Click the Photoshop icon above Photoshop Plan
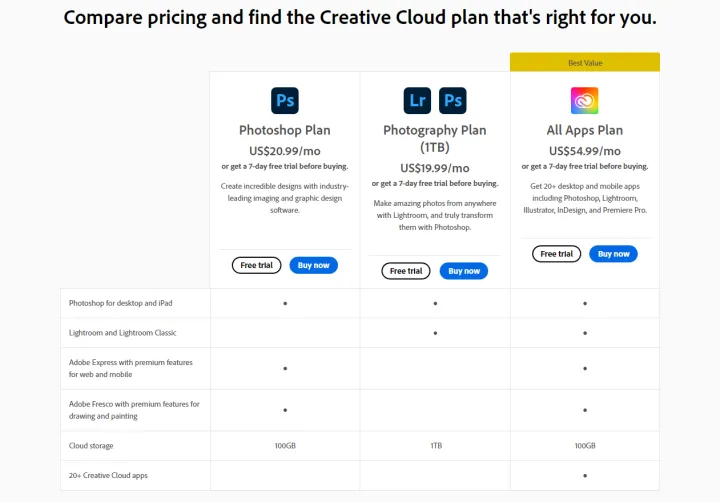The image size is (720, 502). [x=285, y=101]
